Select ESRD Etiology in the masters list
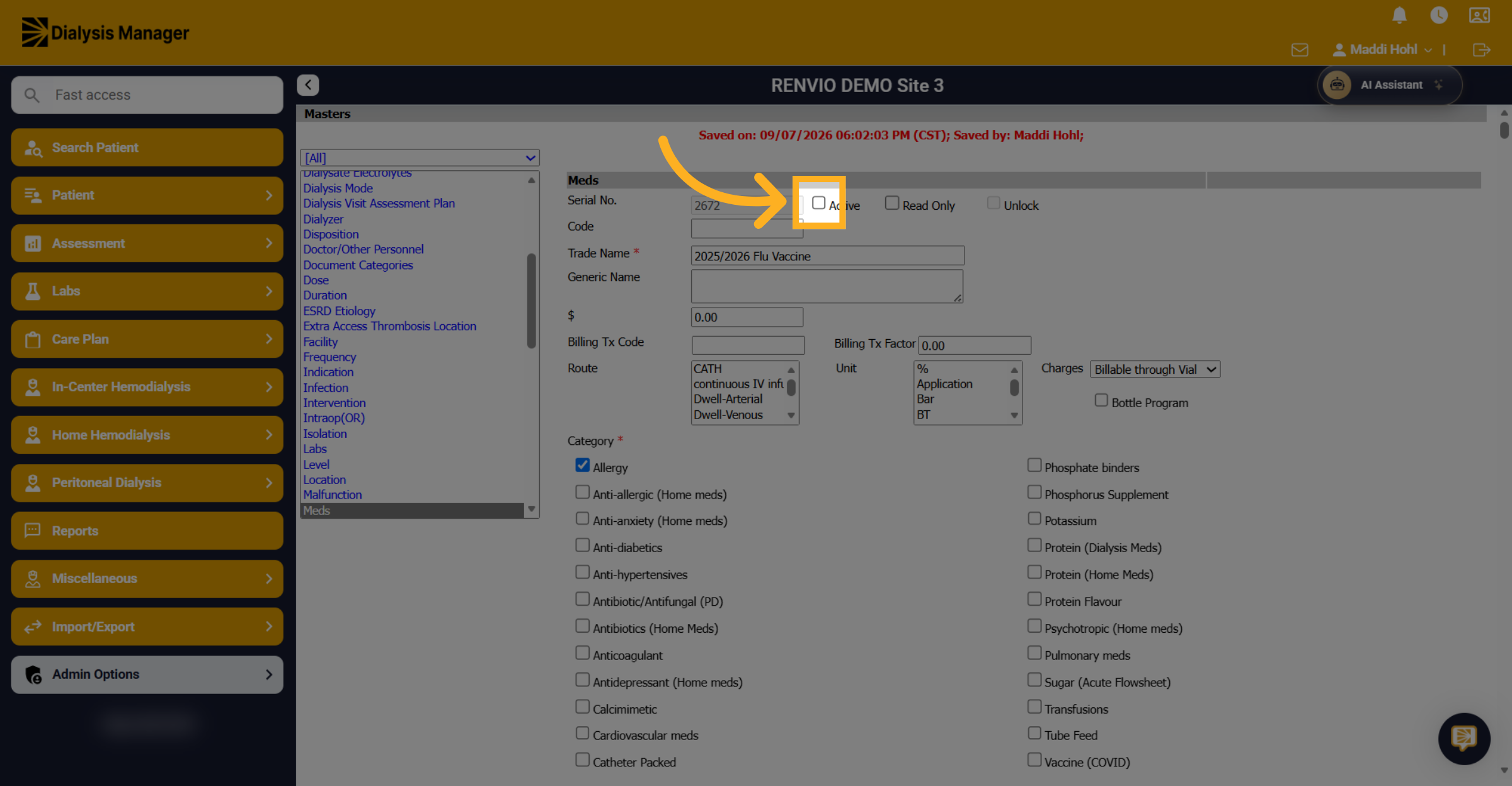Viewport: 1512px width, 786px height. [x=339, y=311]
